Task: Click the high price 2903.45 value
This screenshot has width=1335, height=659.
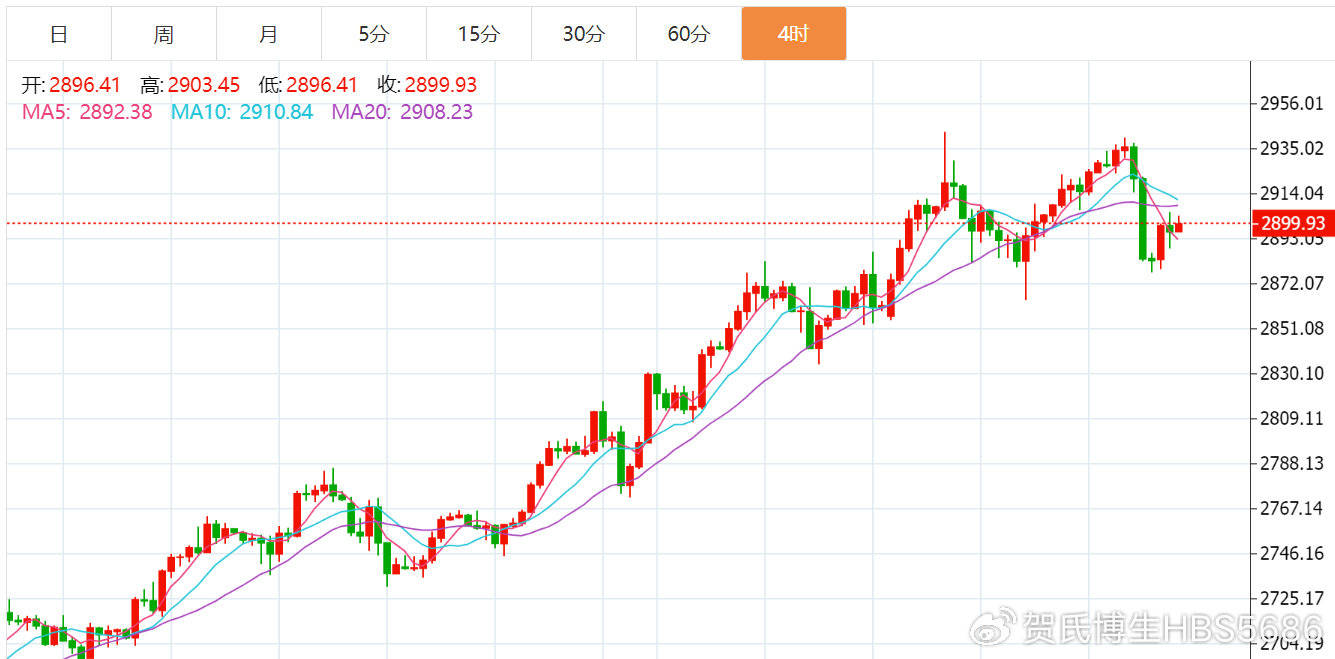Action: (204, 86)
